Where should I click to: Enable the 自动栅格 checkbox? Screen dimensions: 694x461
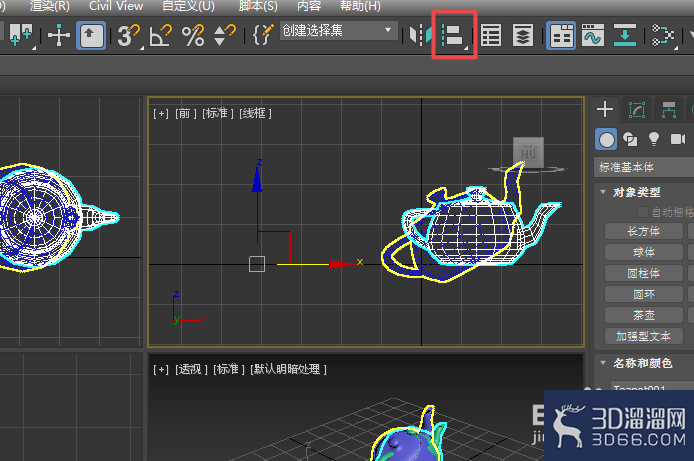(643, 212)
